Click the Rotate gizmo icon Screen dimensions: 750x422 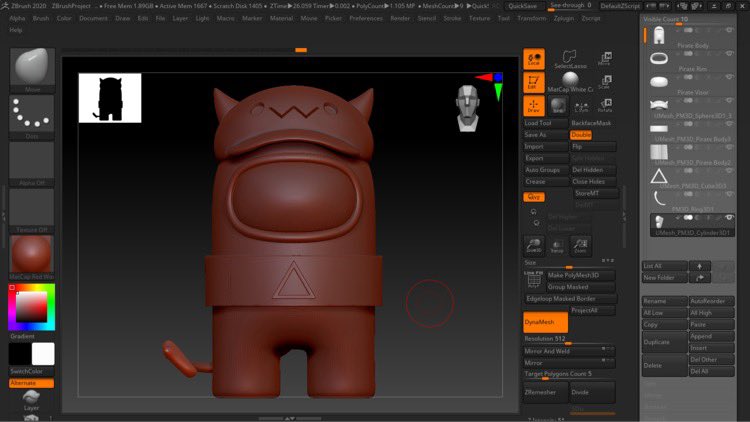coord(605,106)
